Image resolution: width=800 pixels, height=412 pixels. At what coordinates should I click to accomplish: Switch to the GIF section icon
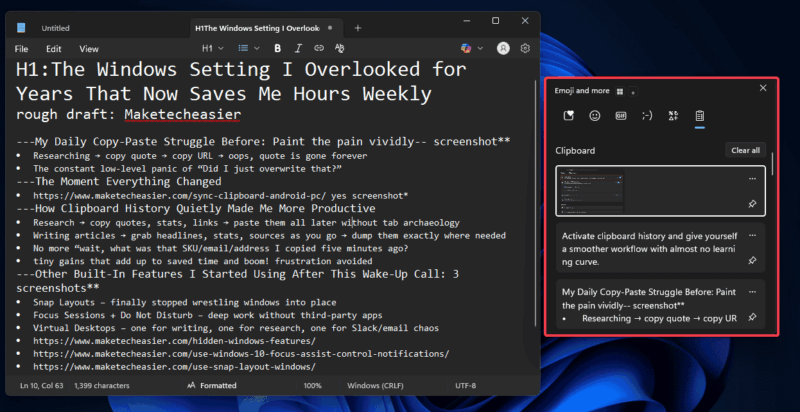pos(620,116)
